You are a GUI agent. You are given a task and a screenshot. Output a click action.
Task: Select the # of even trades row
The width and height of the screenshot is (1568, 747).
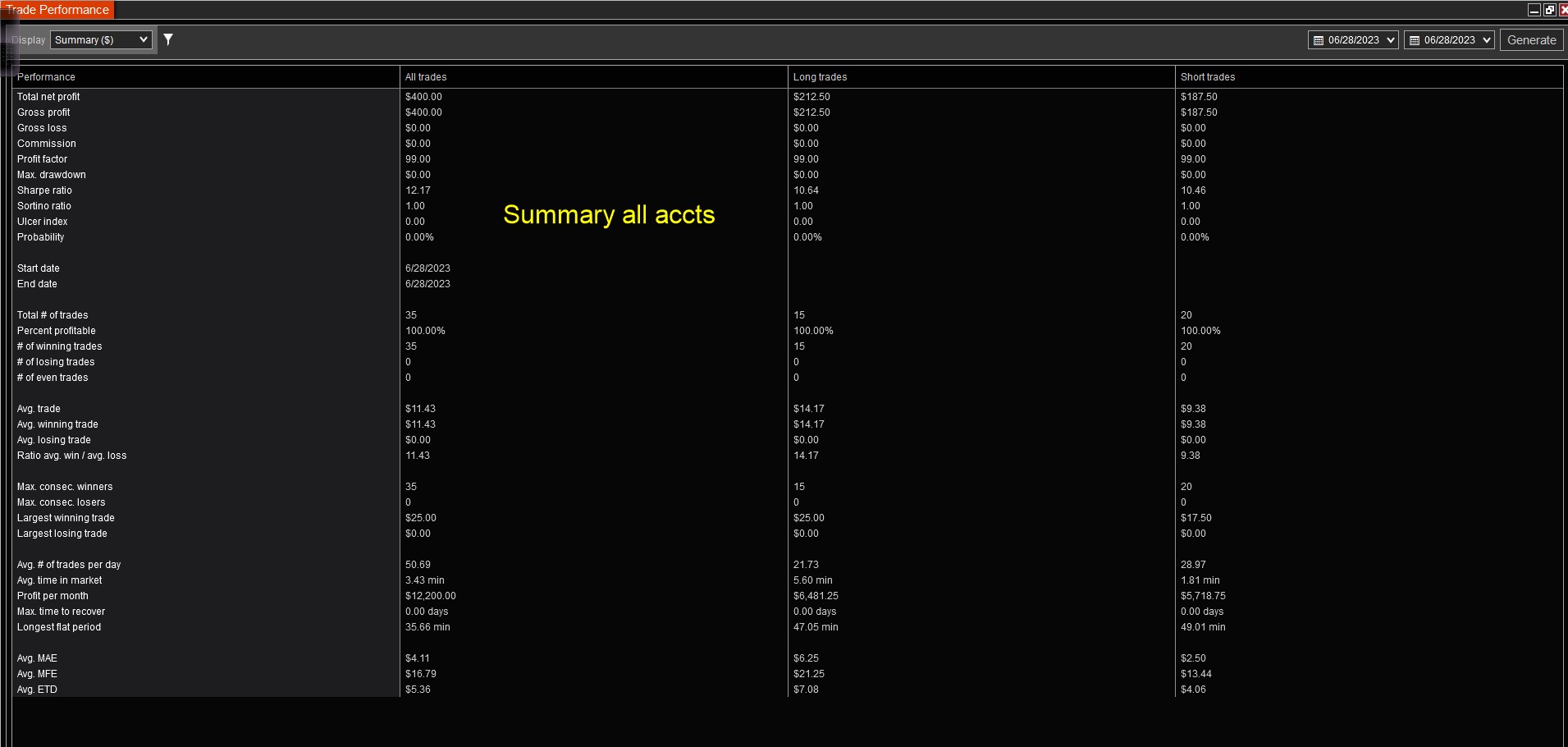[53, 378]
